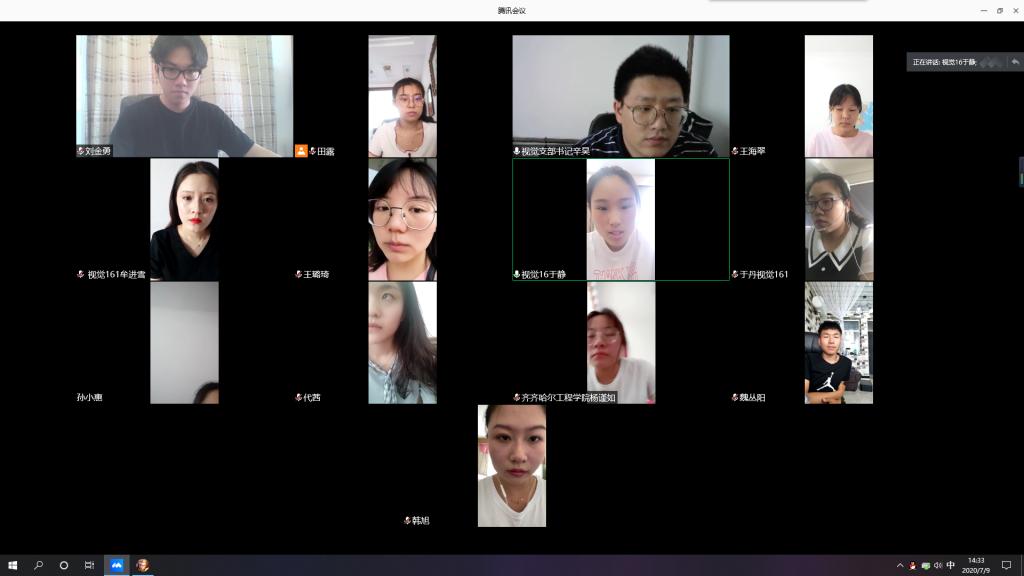Open the Windows Start menu
The width and height of the screenshot is (1024, 576).
coord(13,565)
